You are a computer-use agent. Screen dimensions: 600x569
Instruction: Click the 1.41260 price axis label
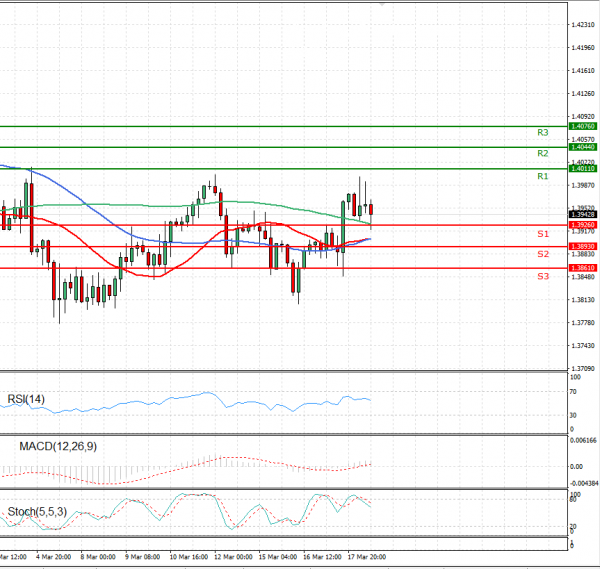583,94
